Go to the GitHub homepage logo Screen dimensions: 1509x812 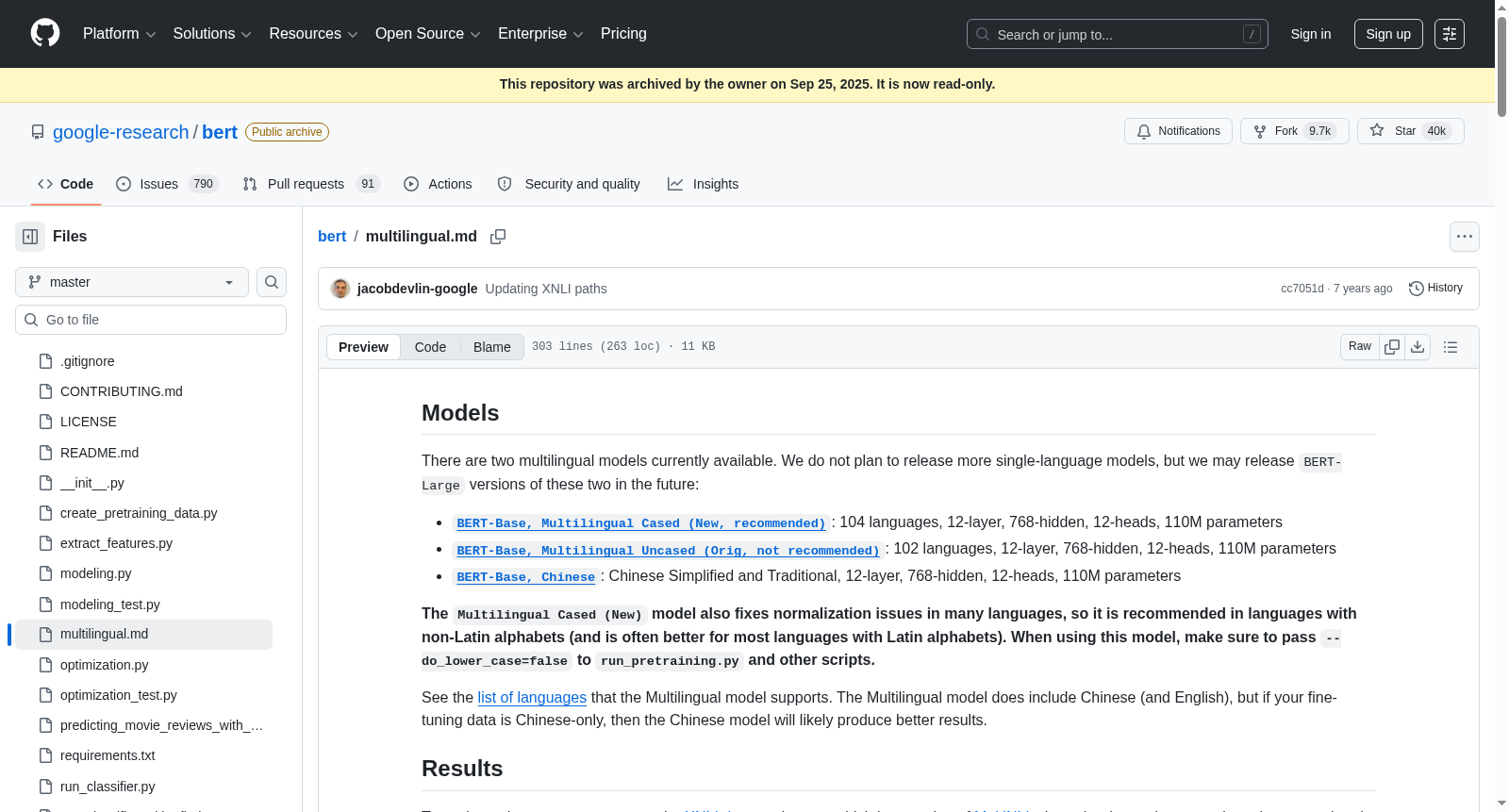(x=45, y=34)
